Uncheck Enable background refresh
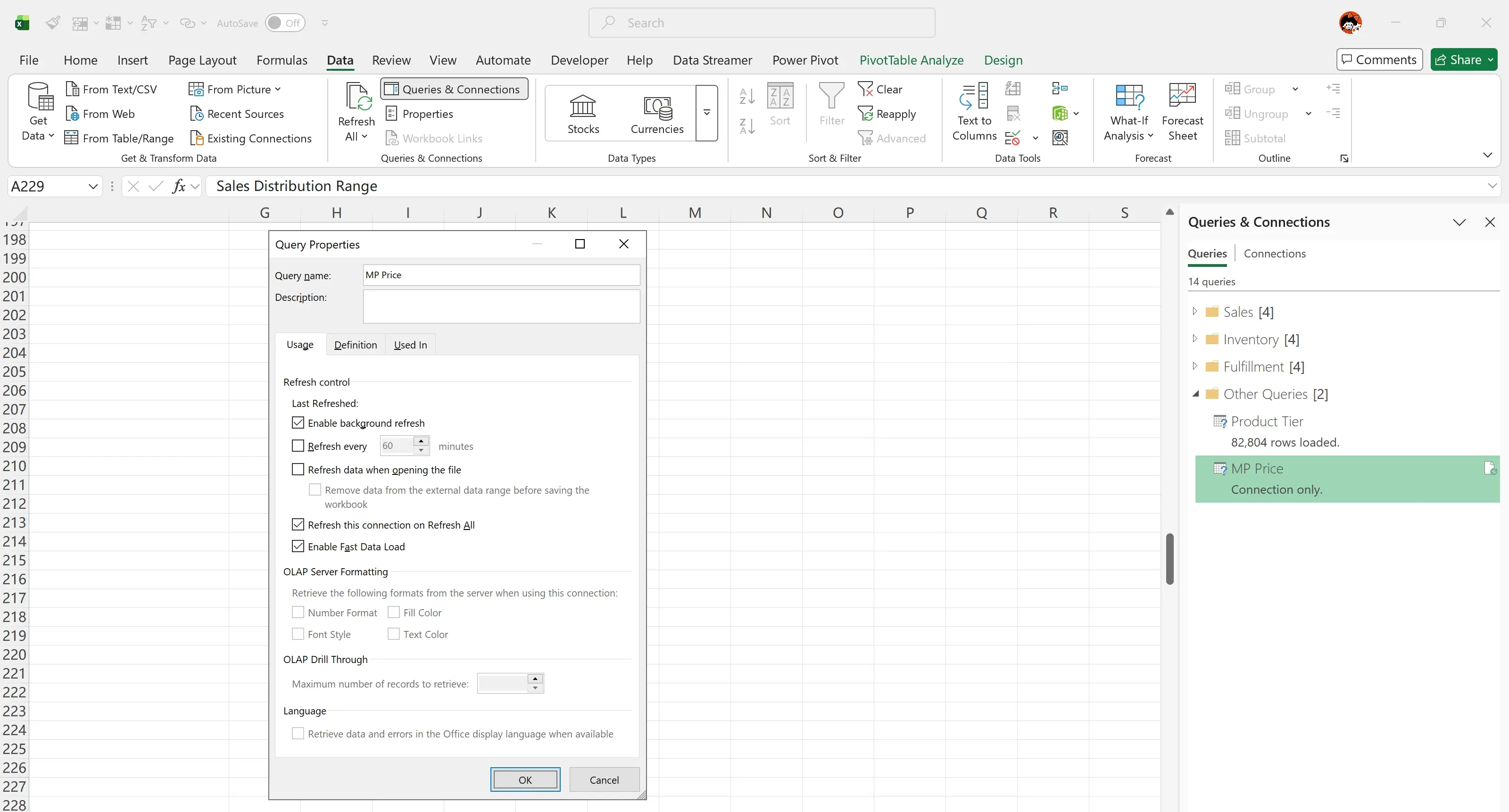The height and width of the screenshot is (812, 1509). point(298,423)
